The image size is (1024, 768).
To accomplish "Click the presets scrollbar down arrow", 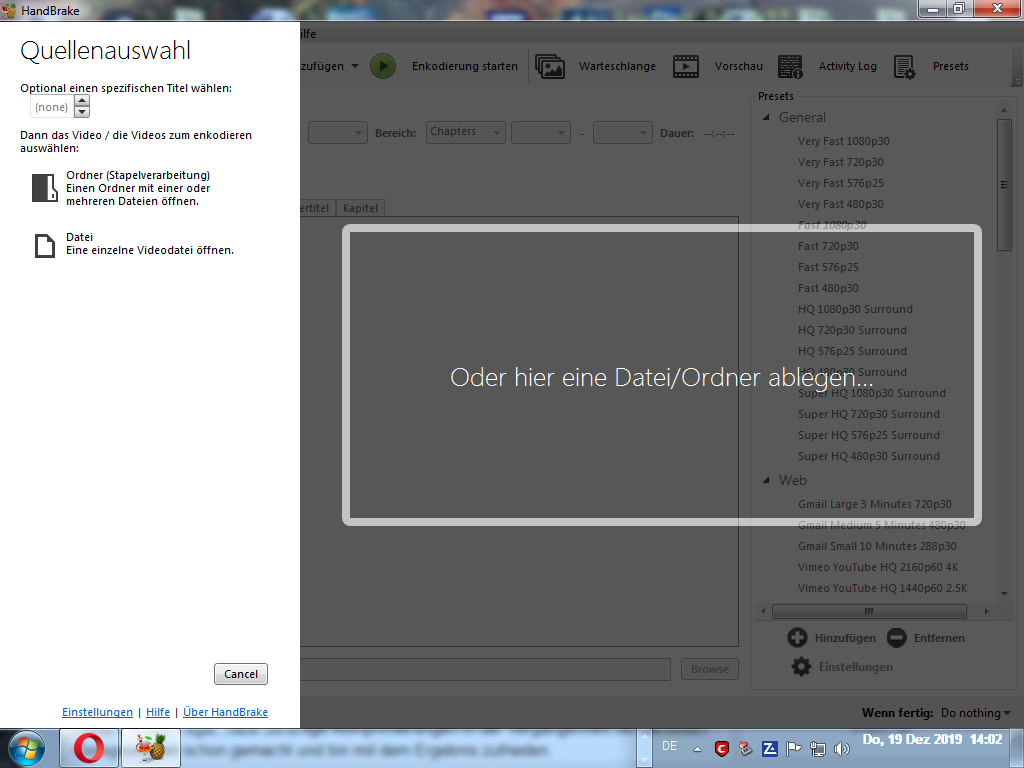I will pyautogui.click(x=1004, y=594).
